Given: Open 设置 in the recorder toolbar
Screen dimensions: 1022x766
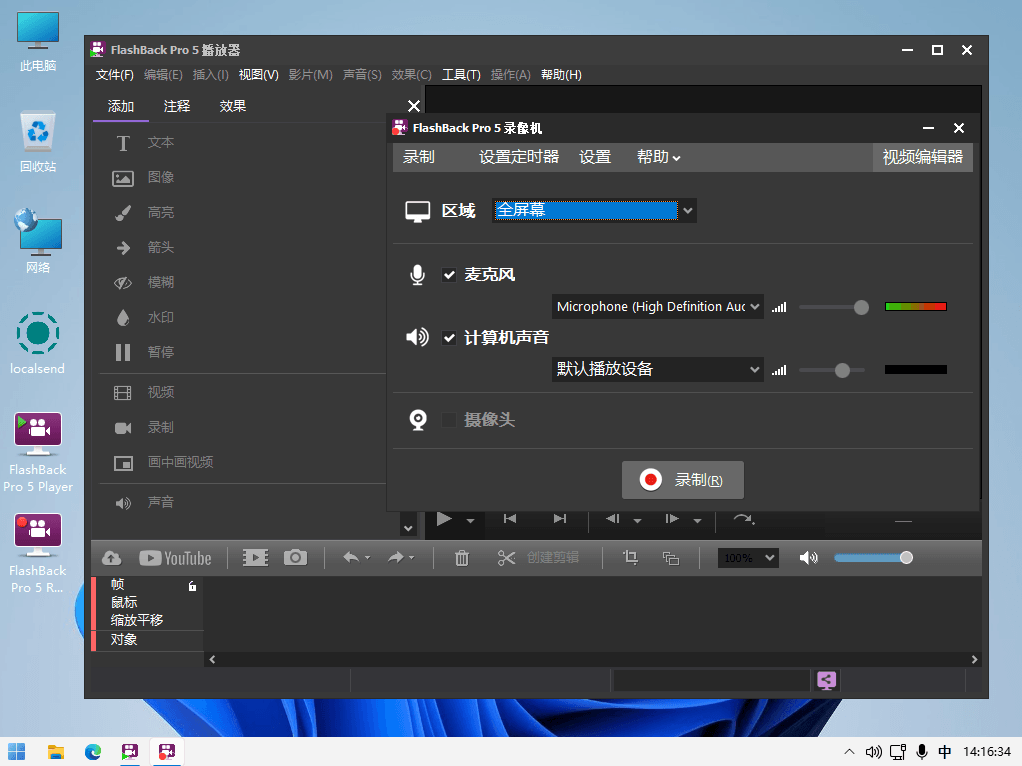Looking at the screenshot, I should pyautogui.click(x=595, y=157).
